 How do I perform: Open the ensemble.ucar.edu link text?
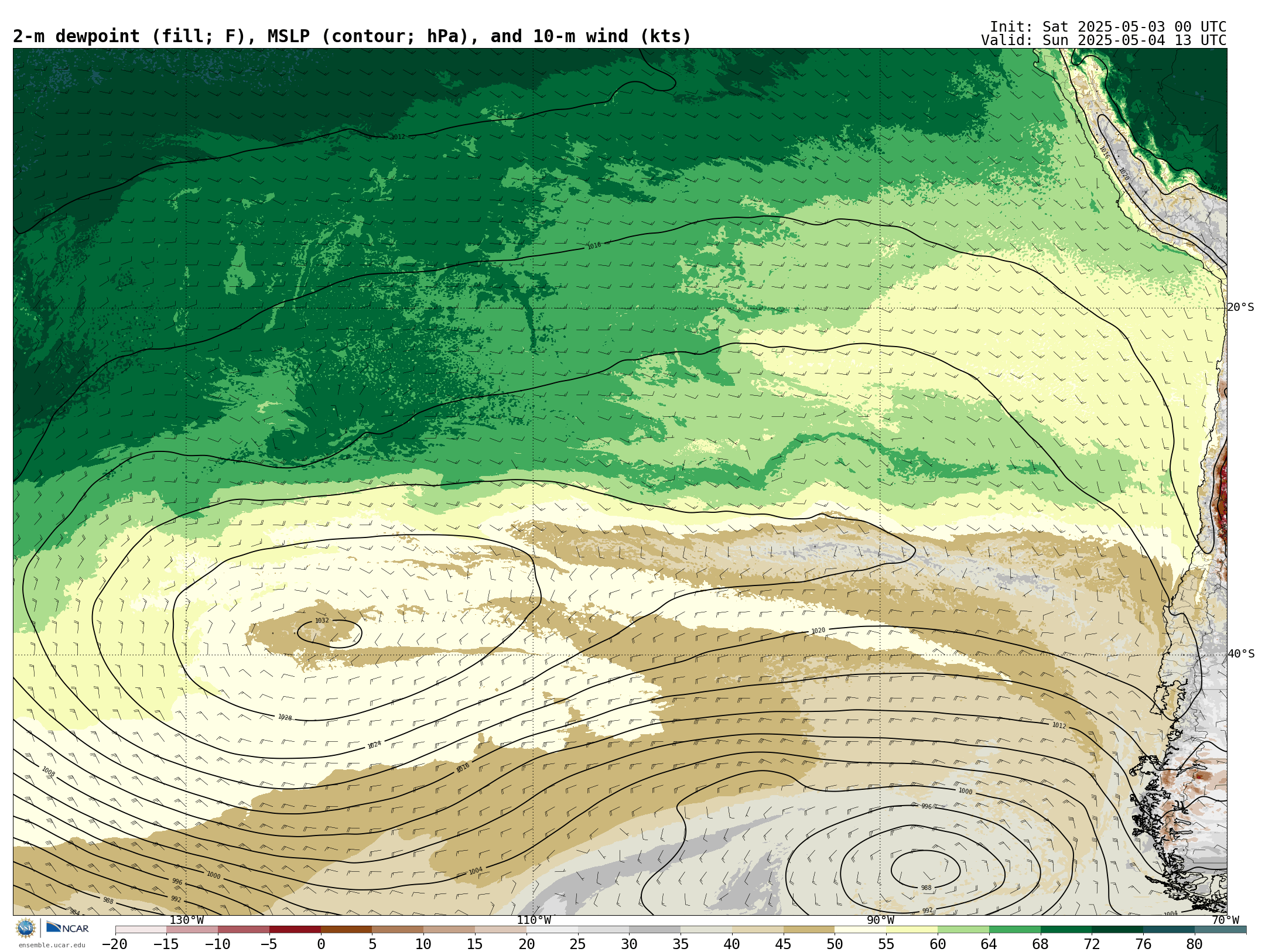[52, 945]
